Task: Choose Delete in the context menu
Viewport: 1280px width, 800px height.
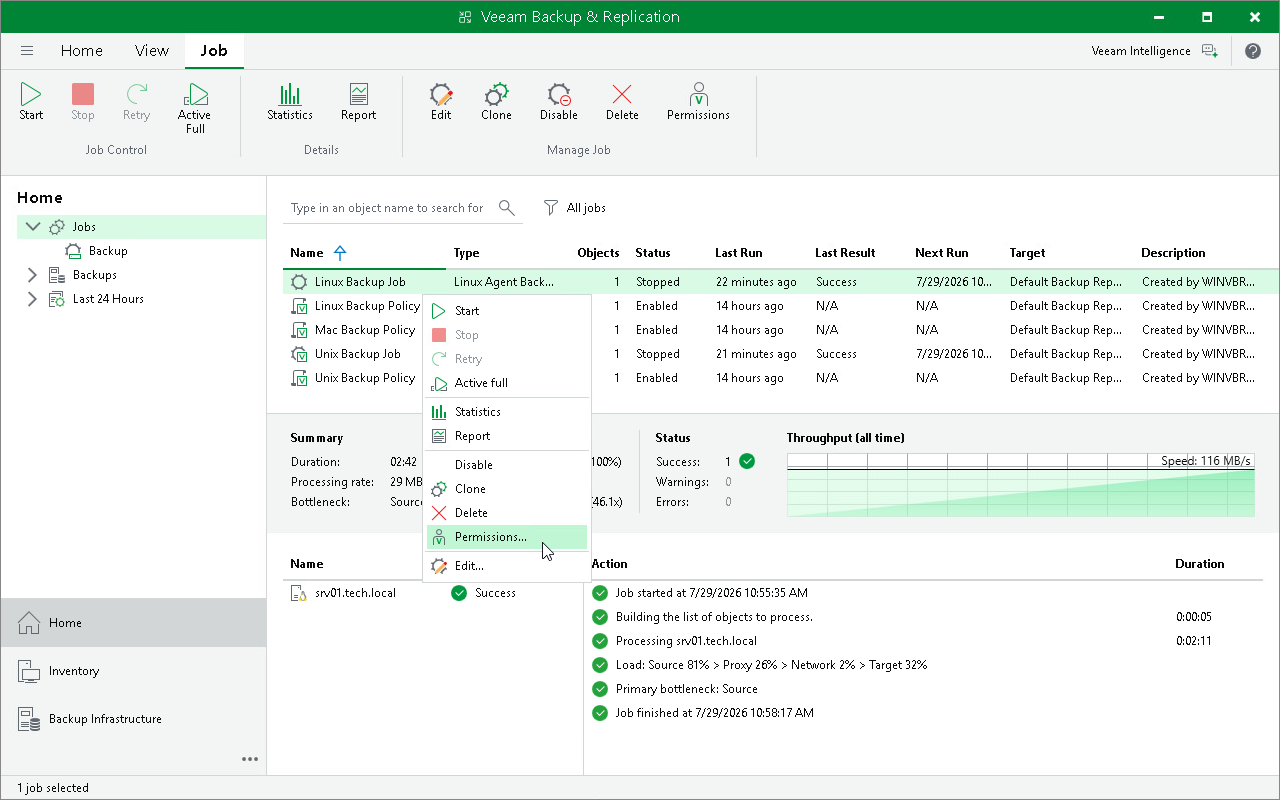Action: tap(507, 513)
